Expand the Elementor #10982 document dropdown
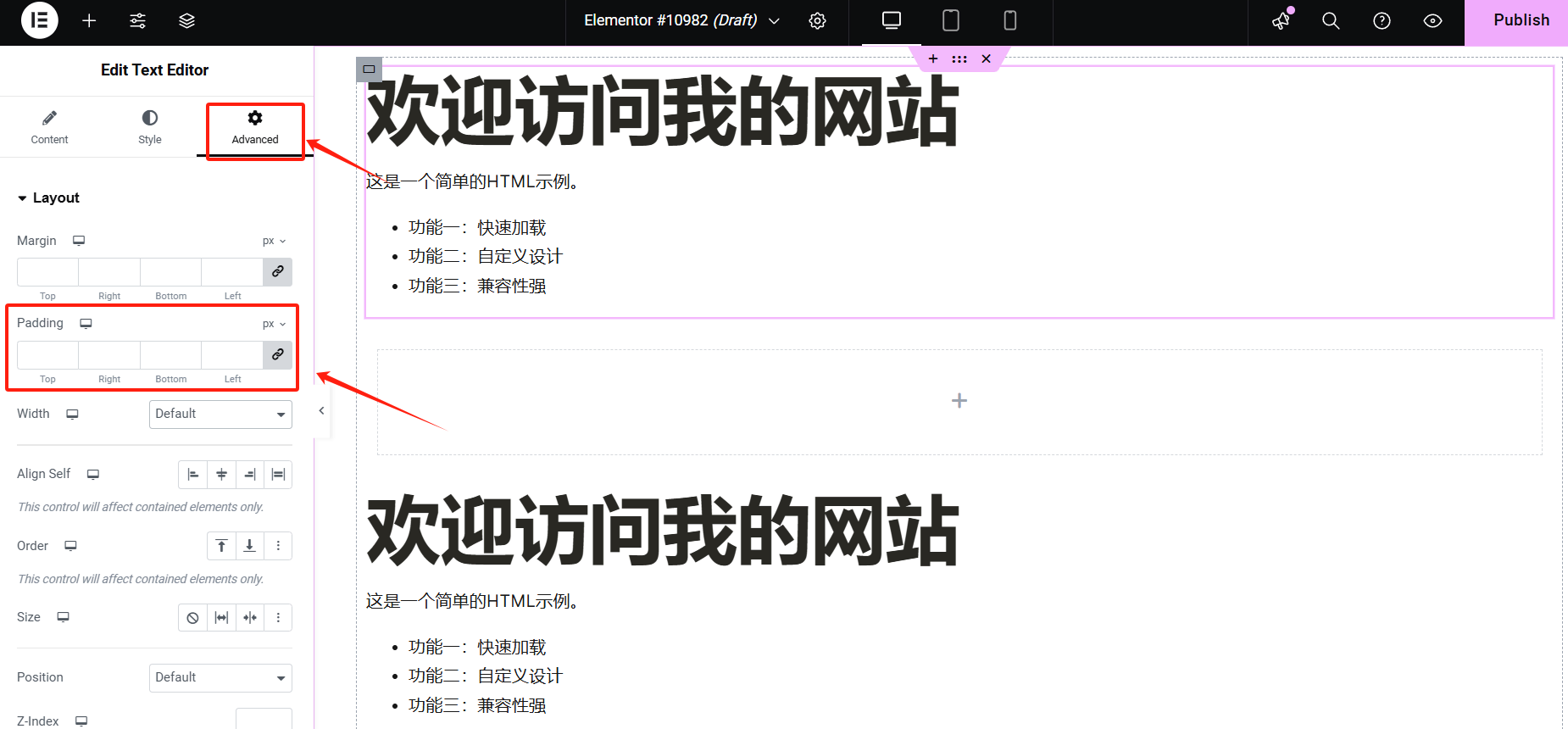 [x=681, y=20]
